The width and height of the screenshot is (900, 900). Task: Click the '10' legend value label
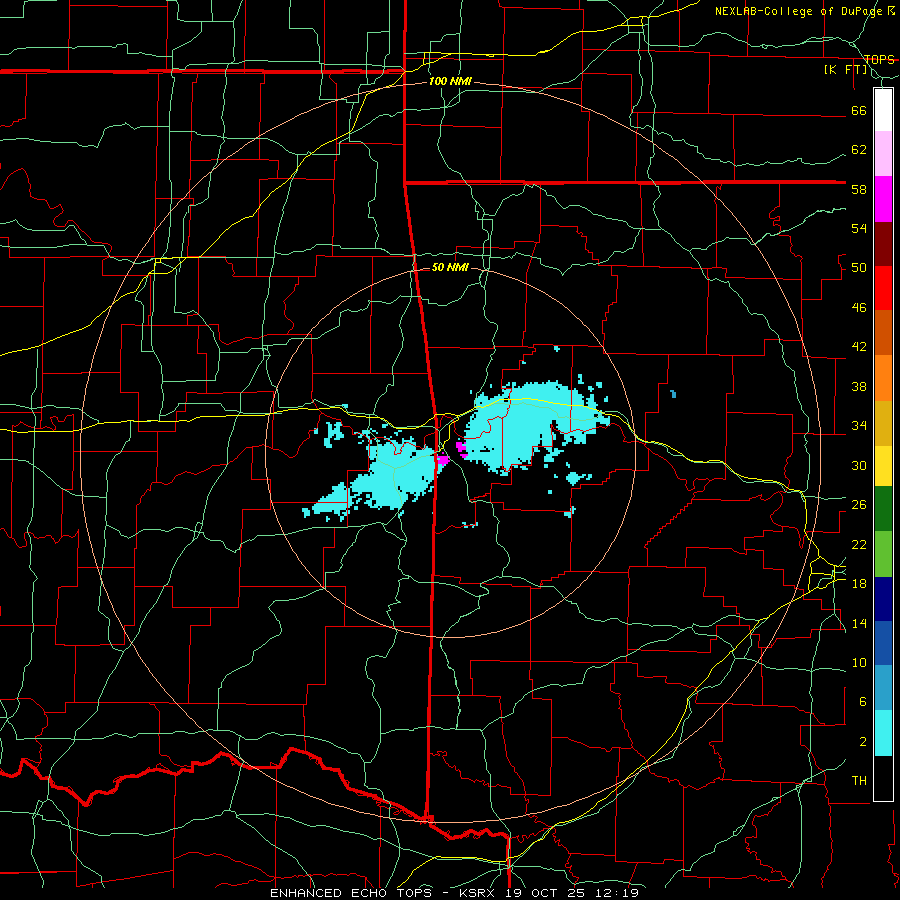coord(859,662)
